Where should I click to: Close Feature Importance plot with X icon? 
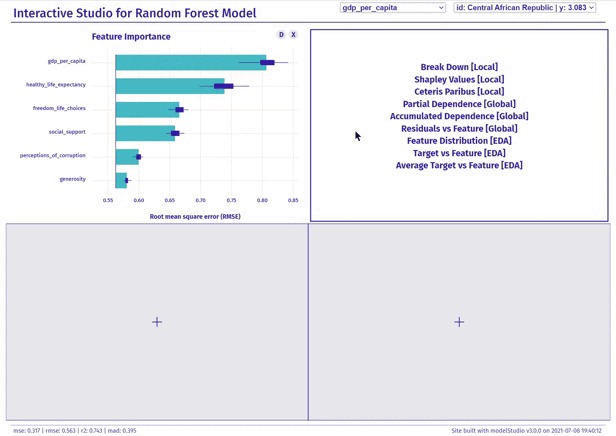click(x=293, y=35)
